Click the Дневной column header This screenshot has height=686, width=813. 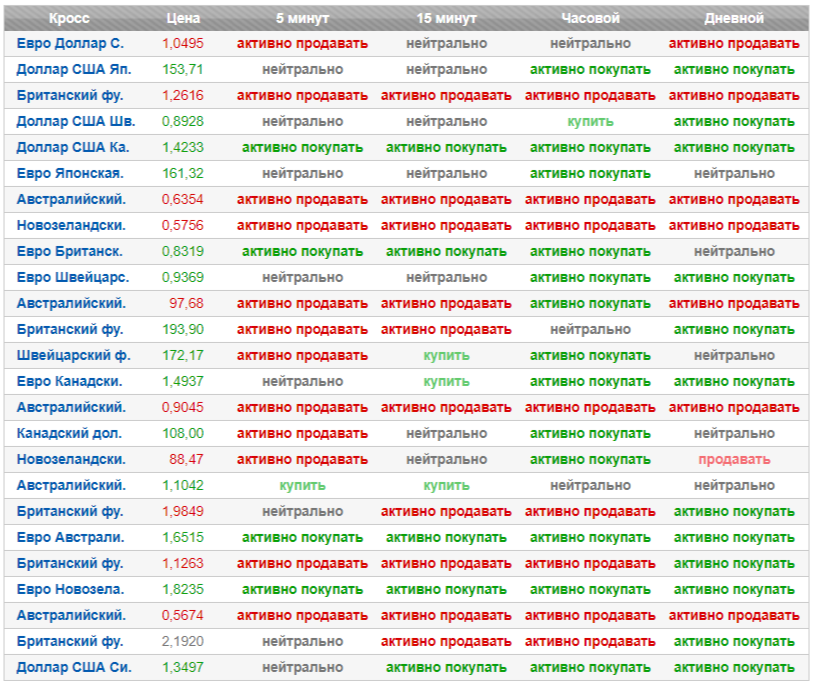click(734, 18)
